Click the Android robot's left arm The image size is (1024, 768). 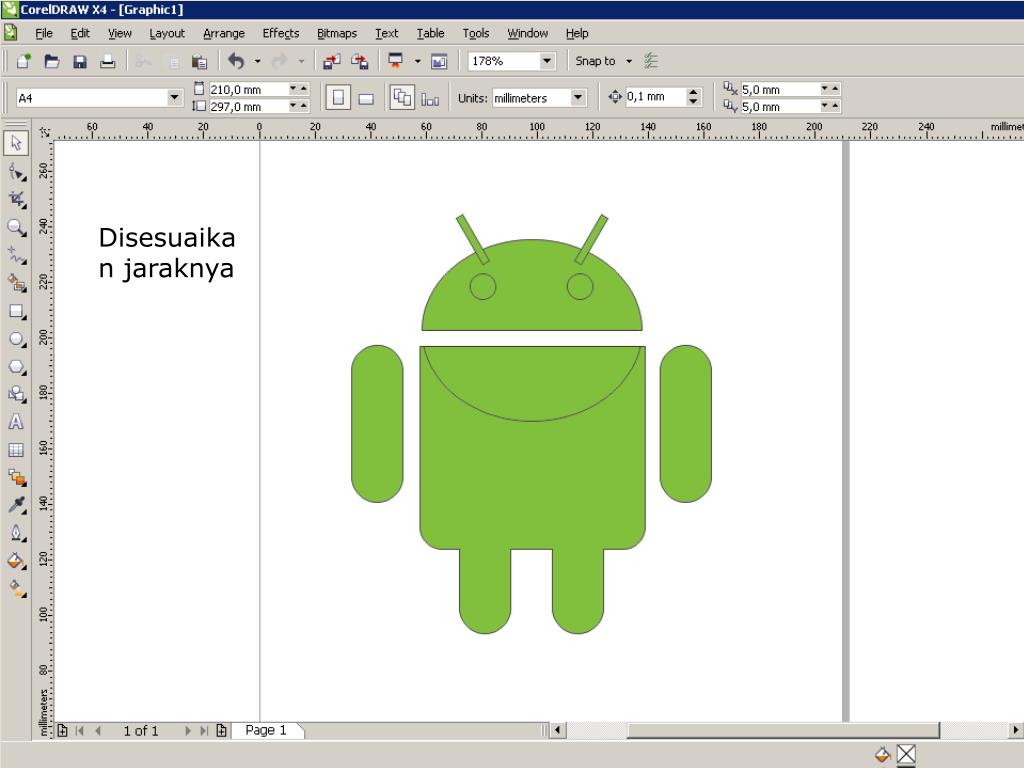377,424
